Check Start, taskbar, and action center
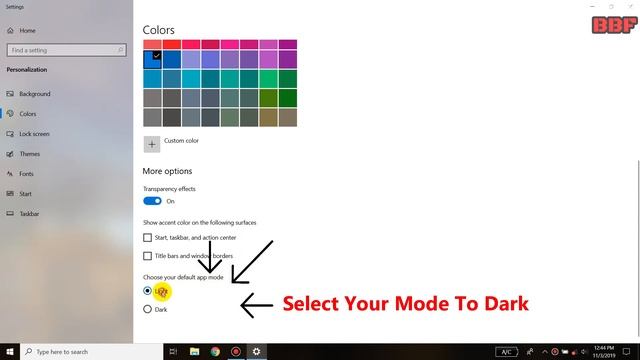The height and width of the screenshot is (360, 640). click(x=147, y=238)
